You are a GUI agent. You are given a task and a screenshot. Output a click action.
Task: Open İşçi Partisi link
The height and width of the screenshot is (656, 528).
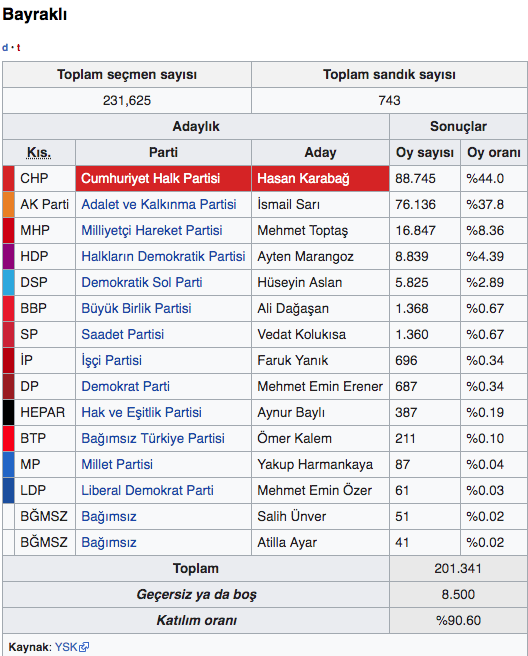click(x=112, y=360)
